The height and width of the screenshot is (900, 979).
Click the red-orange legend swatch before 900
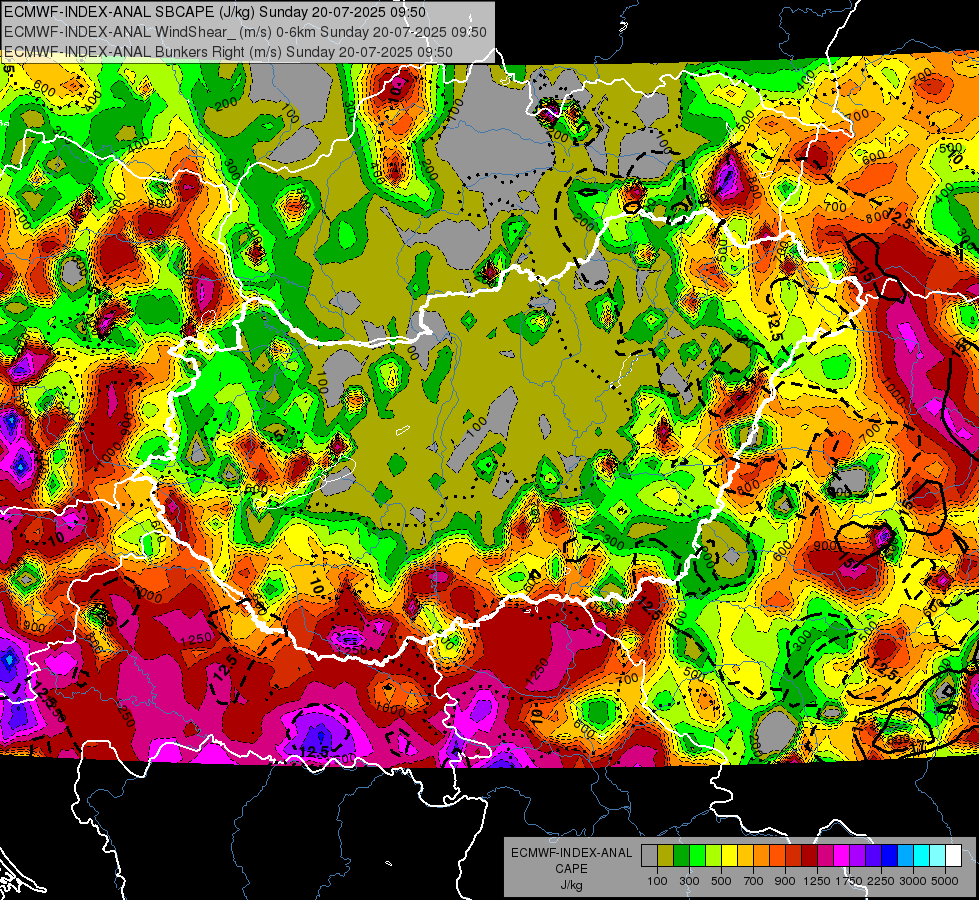point(777,856)
